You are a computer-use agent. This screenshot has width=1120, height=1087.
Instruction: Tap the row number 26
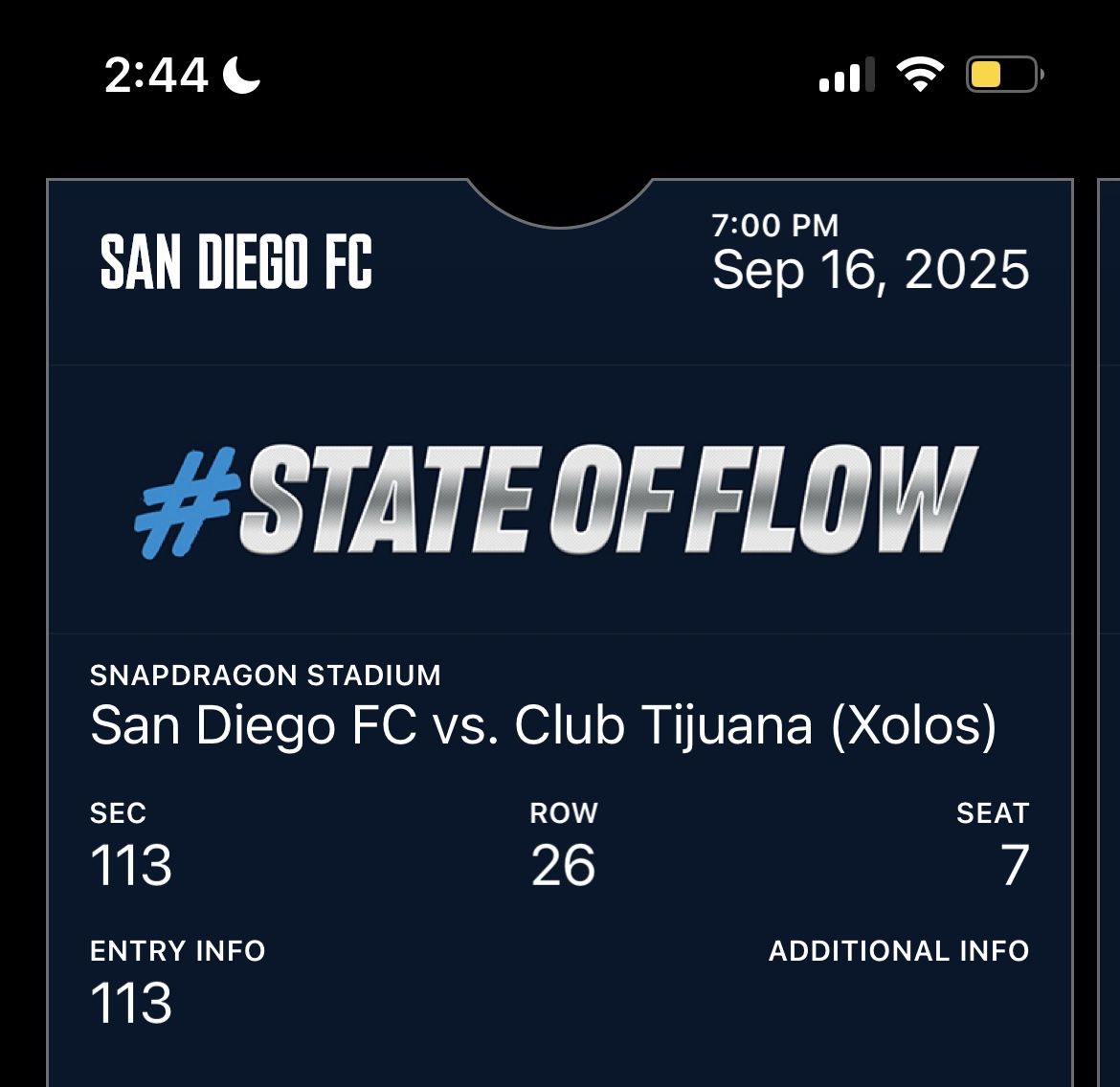563,865
